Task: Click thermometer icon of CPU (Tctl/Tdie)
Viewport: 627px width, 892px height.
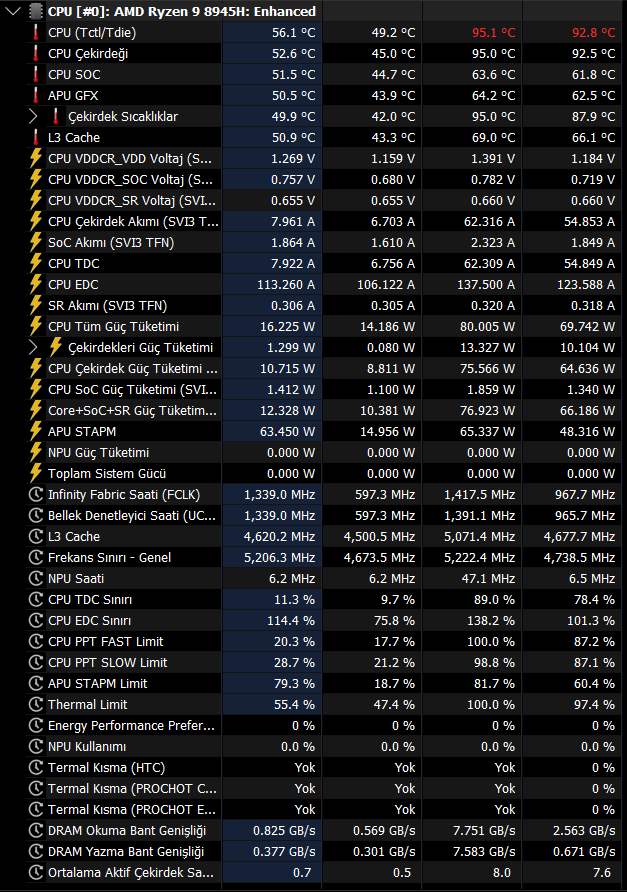Action: pos(35,32)
